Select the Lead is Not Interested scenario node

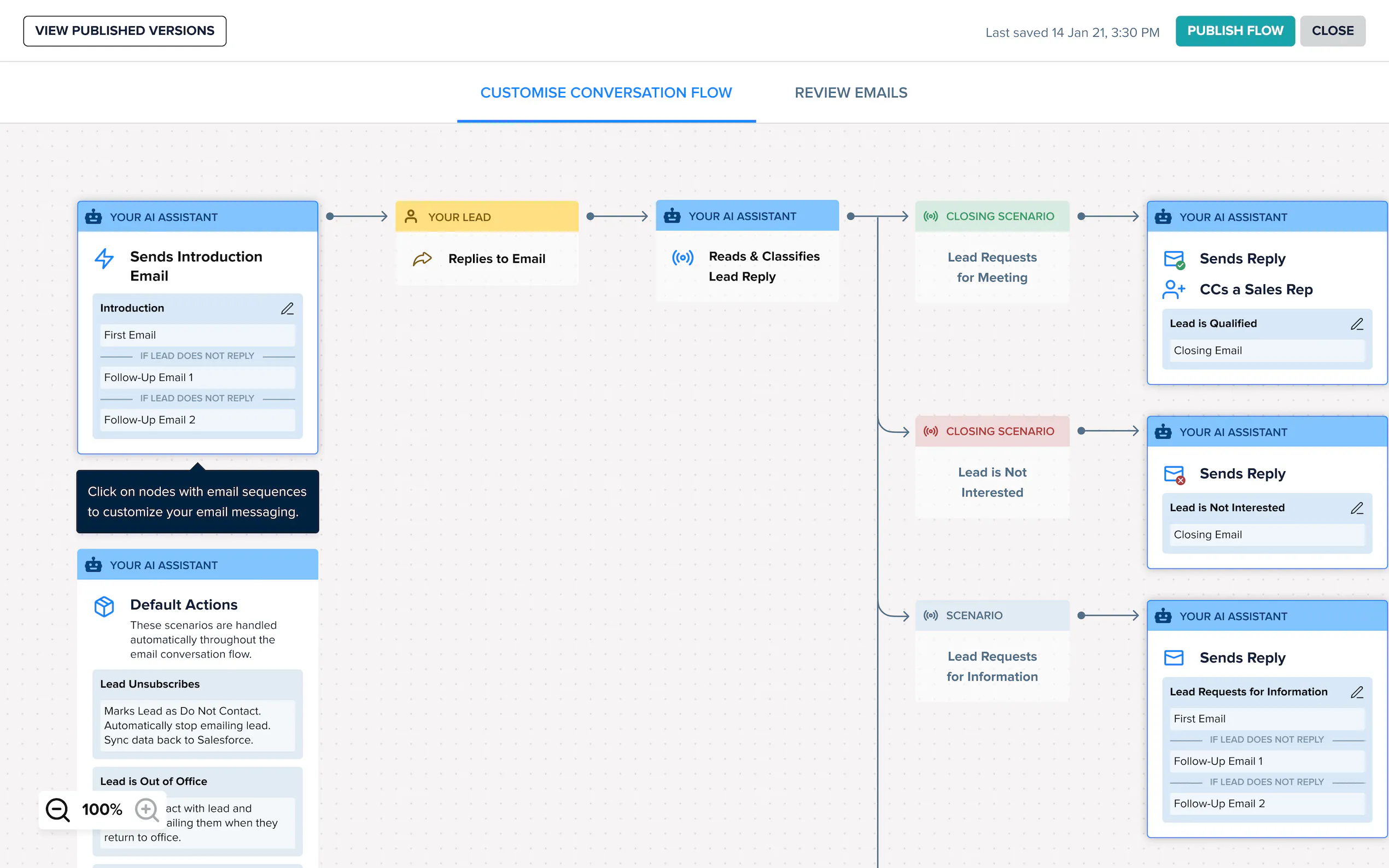pyautogui.click(x=991, y=482)
